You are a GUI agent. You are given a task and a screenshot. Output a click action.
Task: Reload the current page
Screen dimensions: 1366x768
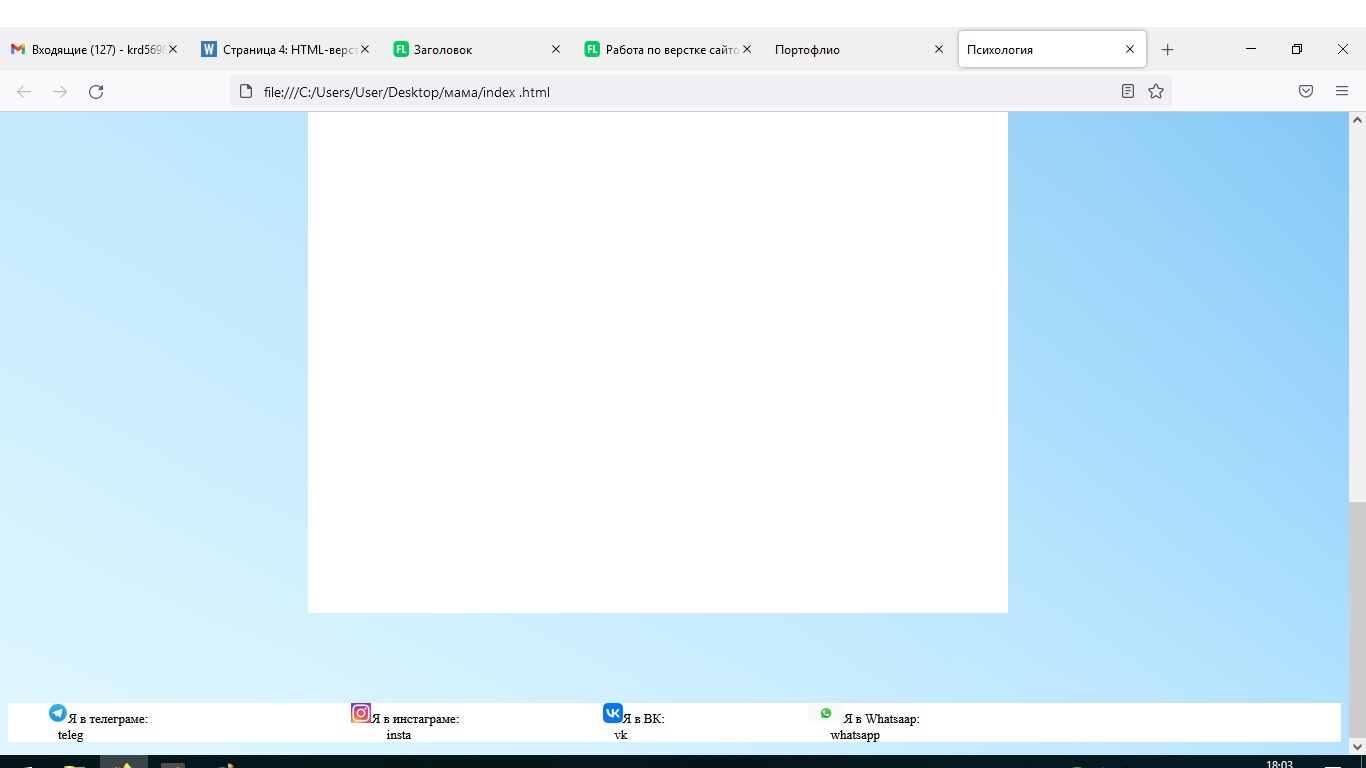[96, 92]
